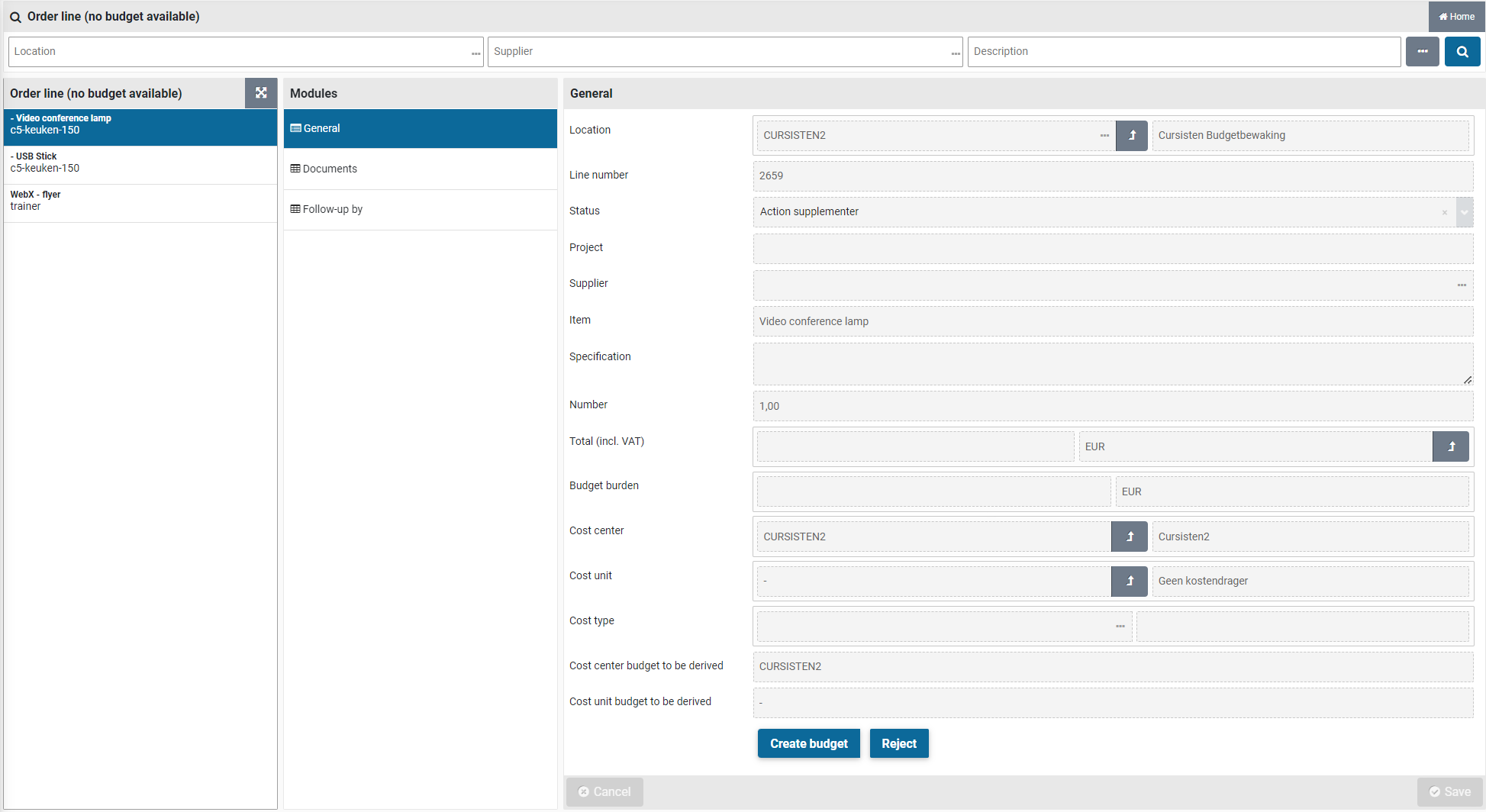The width and height of the screenshot is (1486, 812).
Task: Switch to the Follow-up by module
Action: pyautogui.click(x=332, y=209)
